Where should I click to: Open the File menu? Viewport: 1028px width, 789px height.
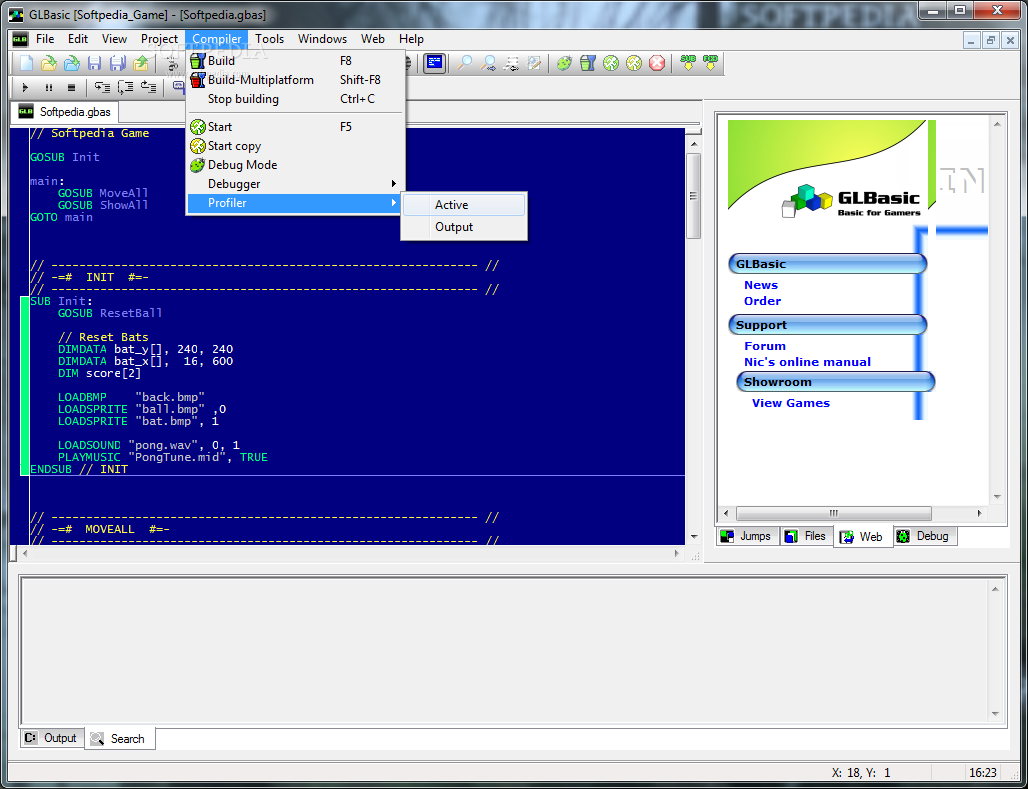[x=45, y=39]
